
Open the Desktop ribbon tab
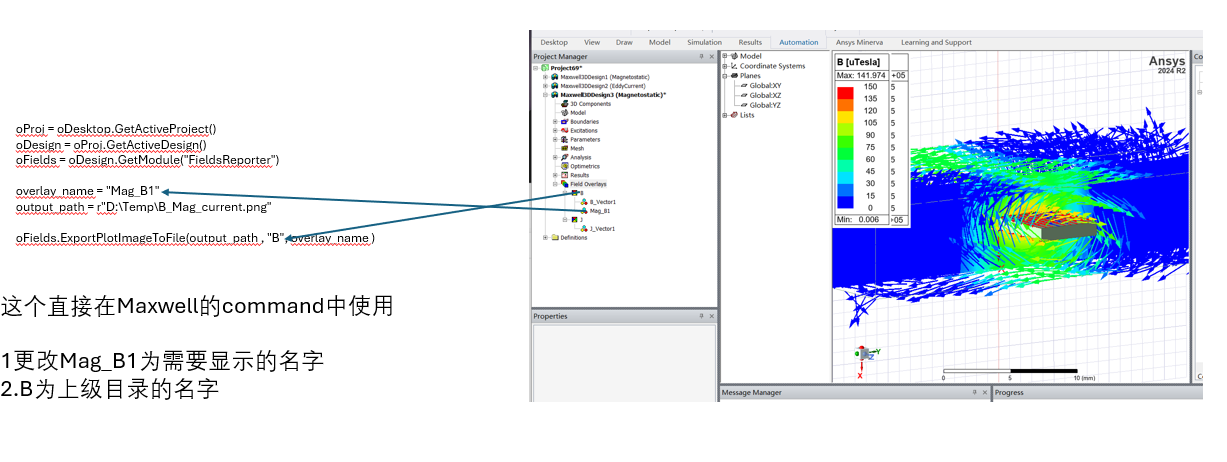553,42
